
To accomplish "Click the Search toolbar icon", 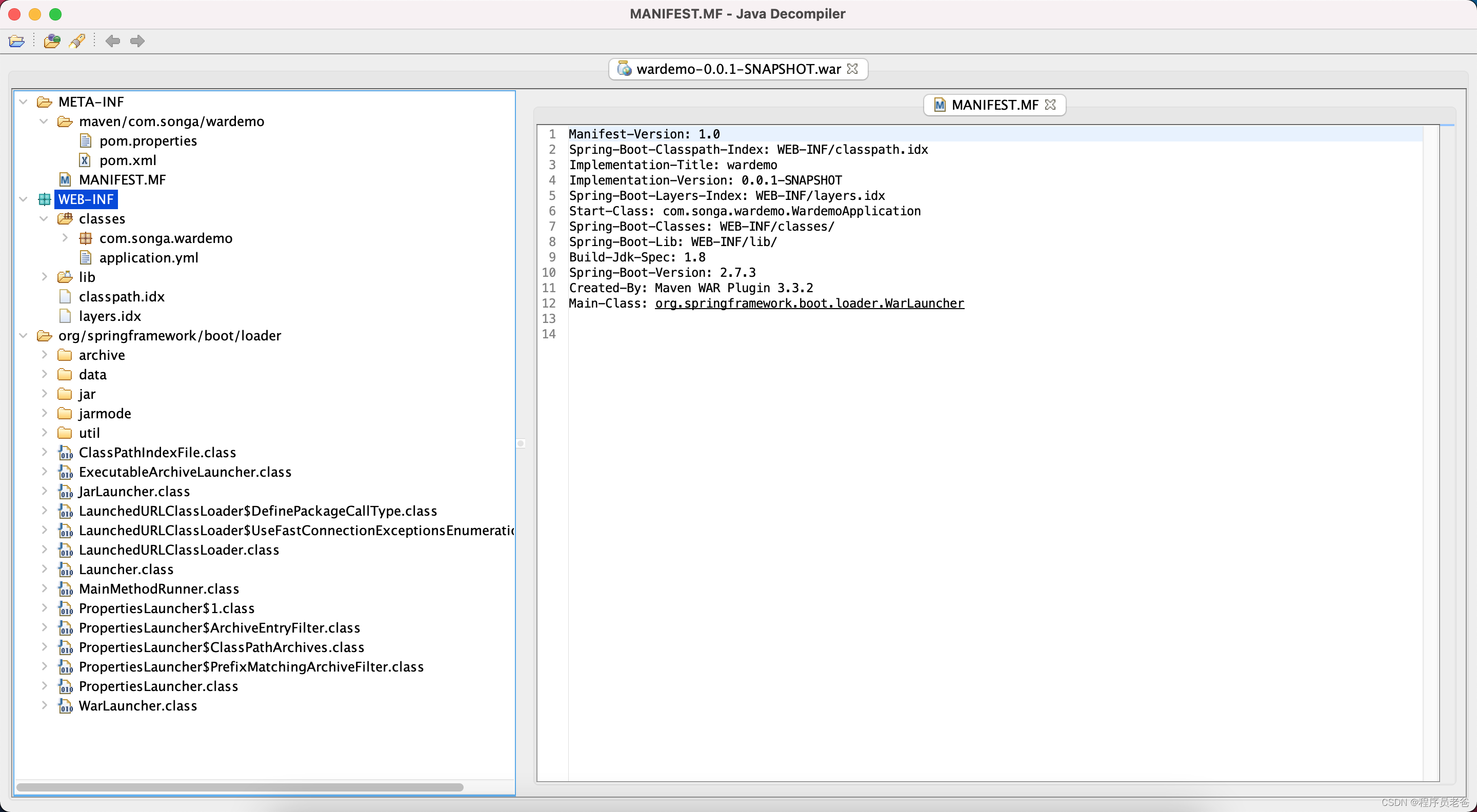I will (x=77, y=40).
